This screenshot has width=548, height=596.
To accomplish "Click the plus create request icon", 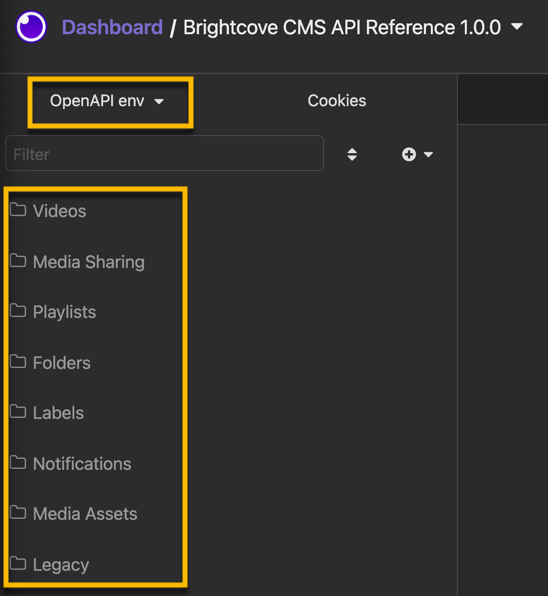I will pos(409,154).
